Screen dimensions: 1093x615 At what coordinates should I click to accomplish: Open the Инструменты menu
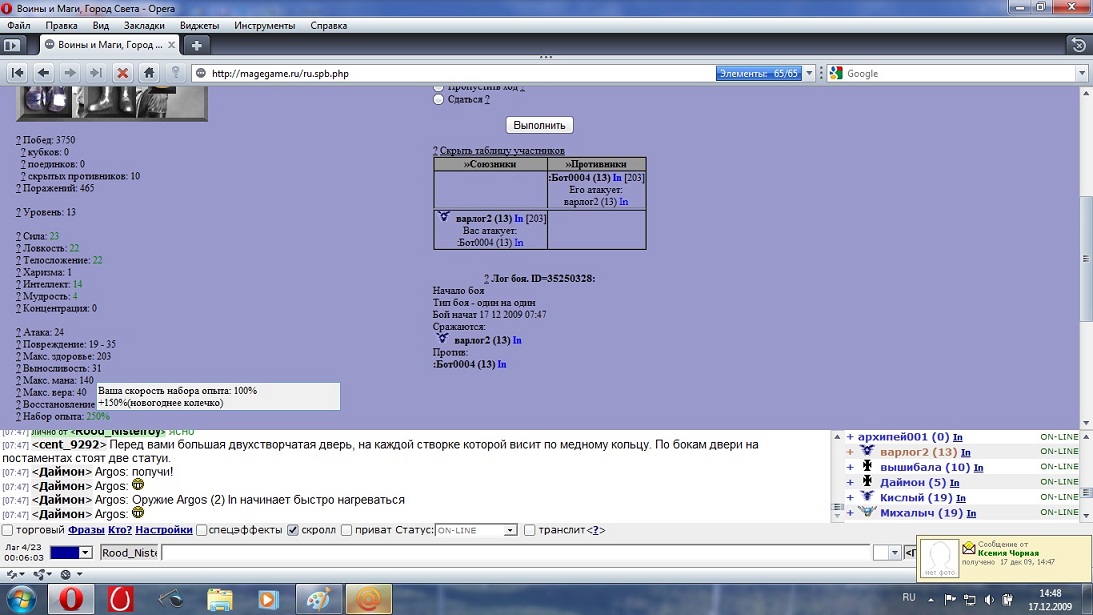click(x=265, y=25)
